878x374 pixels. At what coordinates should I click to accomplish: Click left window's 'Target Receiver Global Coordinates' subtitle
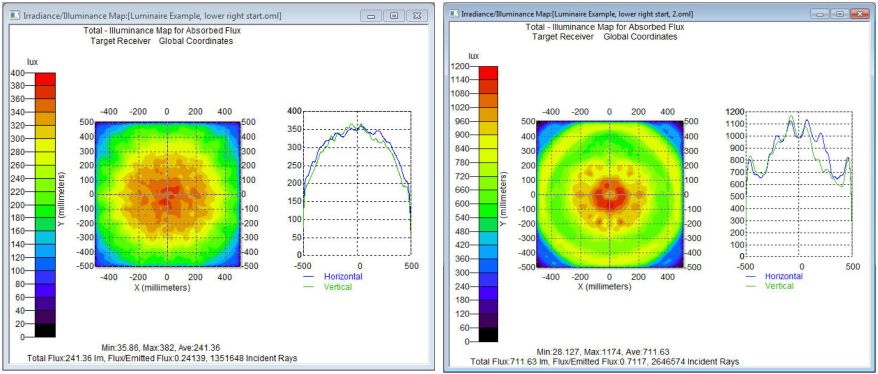point(162,41)
